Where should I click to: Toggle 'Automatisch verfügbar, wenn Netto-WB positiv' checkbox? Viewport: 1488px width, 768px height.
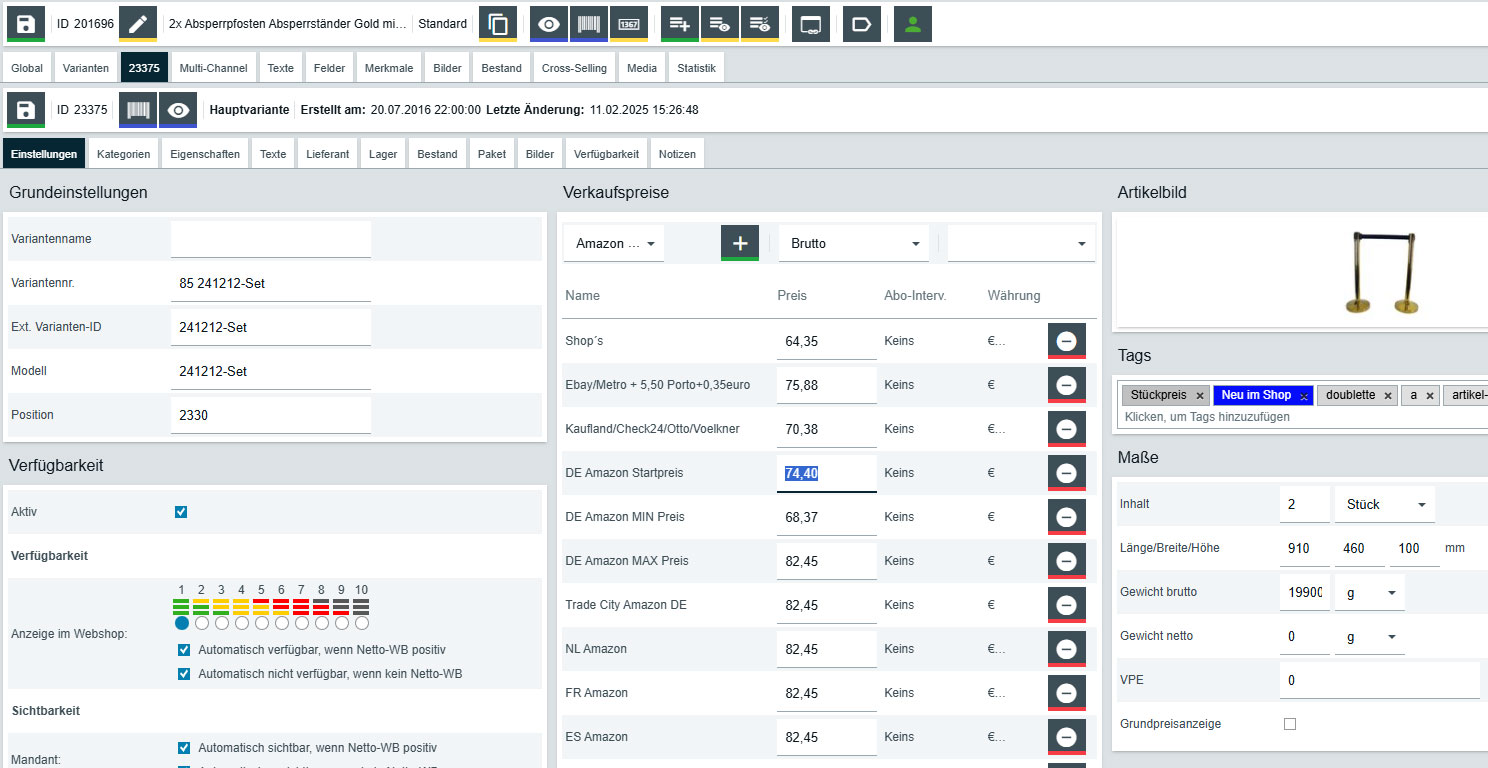pyautogui.click(x=184, y=650)
